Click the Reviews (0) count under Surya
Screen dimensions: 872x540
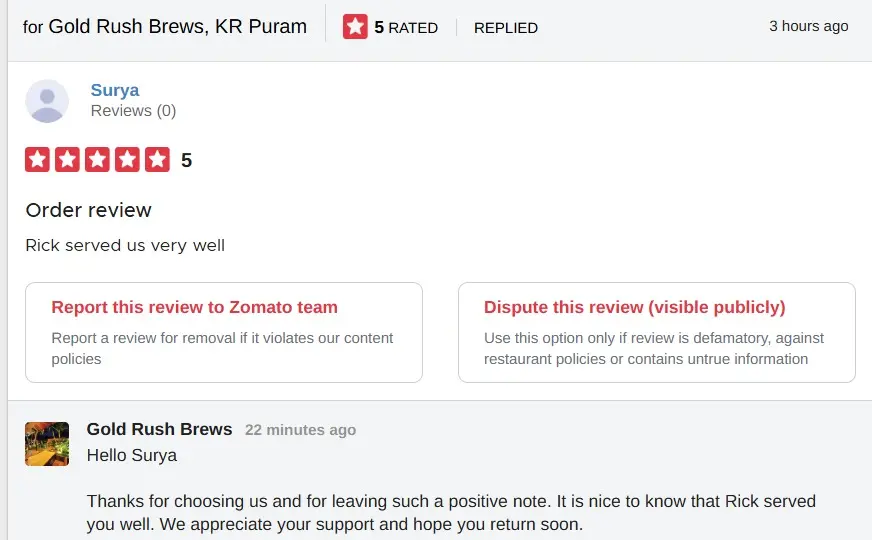click(x=133, y=111)
